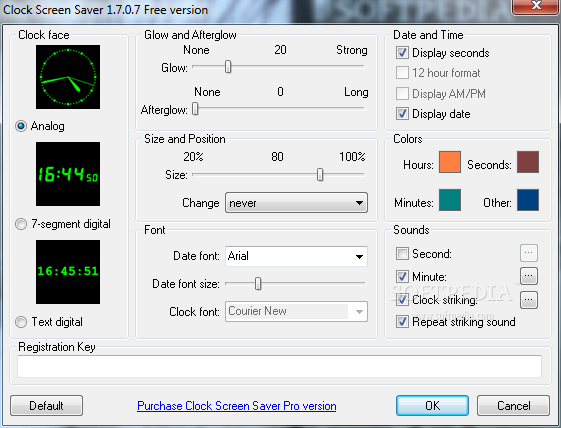Close the Clock Screen Saver window
Image resolution: width=561 pixels, height=428 pixels.
(x=536, y=6)
